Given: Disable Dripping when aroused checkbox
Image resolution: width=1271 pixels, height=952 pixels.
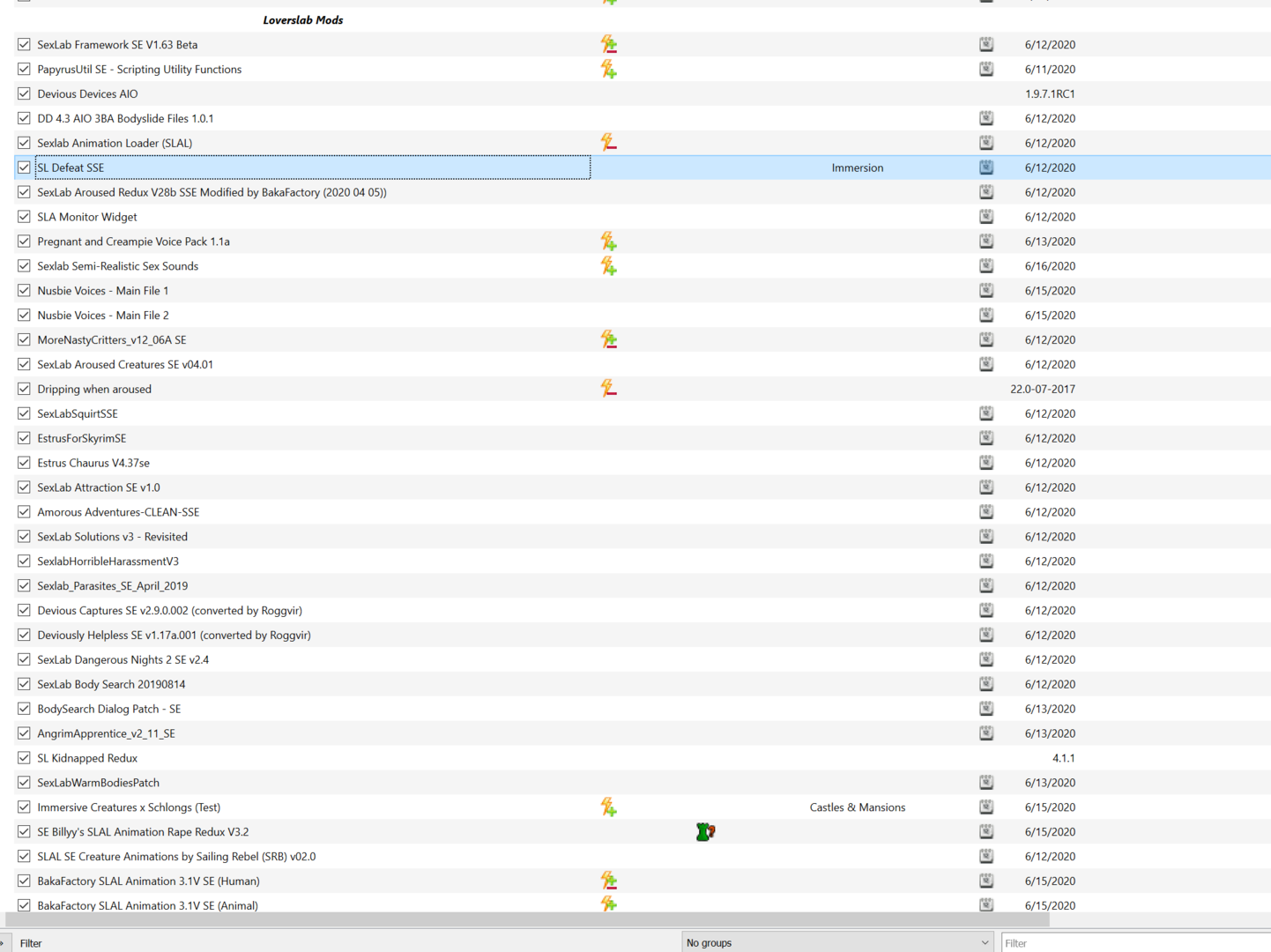Looking at the screenshot, I should pos(24,389).
